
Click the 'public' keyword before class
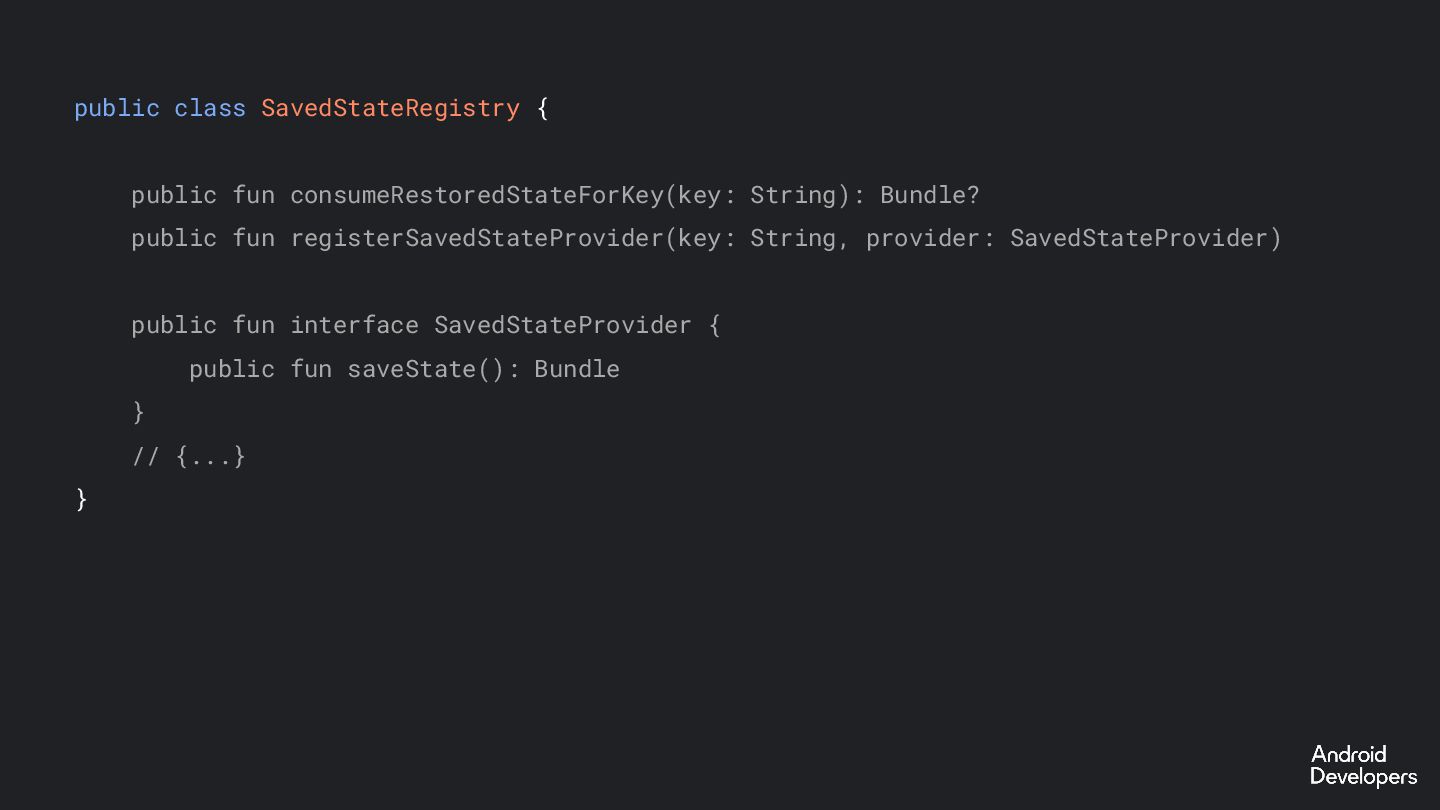[x=116, y=108]
